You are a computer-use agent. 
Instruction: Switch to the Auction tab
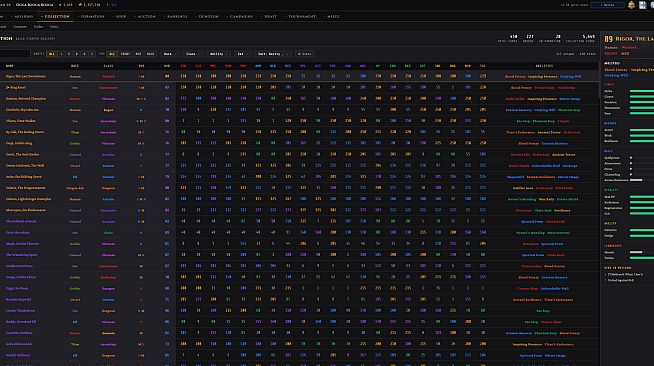[145, 17]
